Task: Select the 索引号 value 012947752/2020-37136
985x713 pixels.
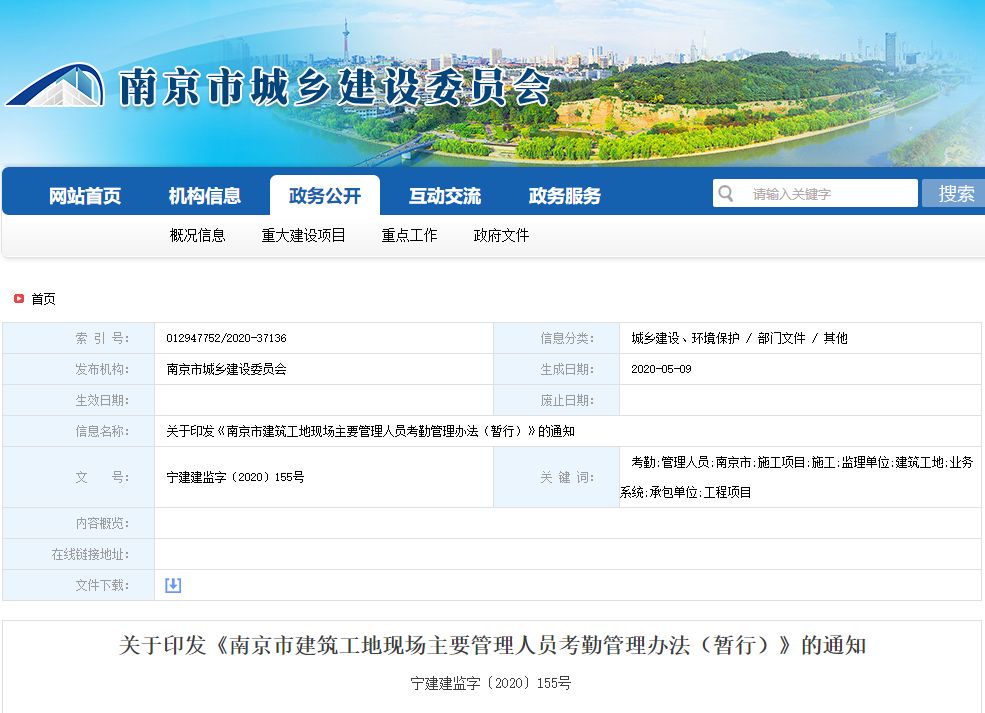Action: (x=225, y=338)
